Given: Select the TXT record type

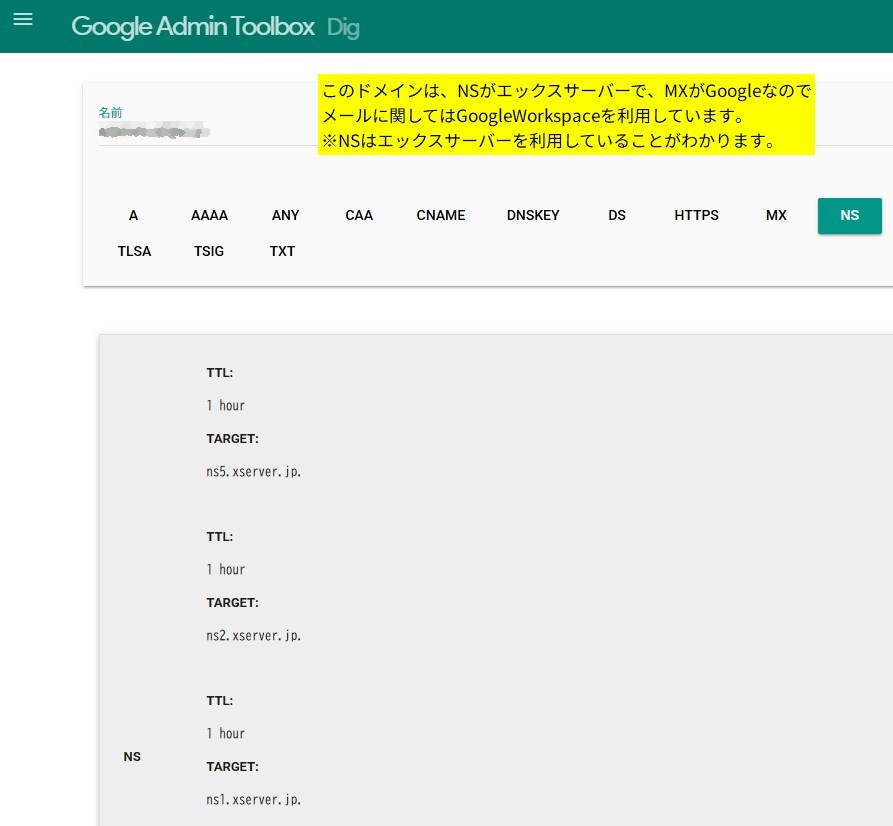Looking at the screenshot, I should pyautogui.click(x=282, y=251).
